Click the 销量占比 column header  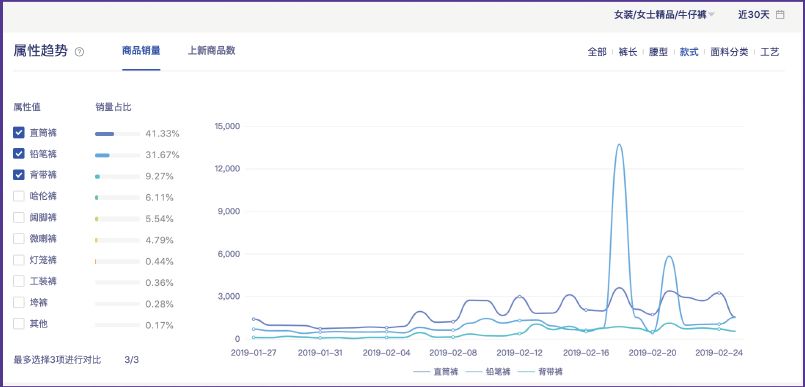coord(113,107)
